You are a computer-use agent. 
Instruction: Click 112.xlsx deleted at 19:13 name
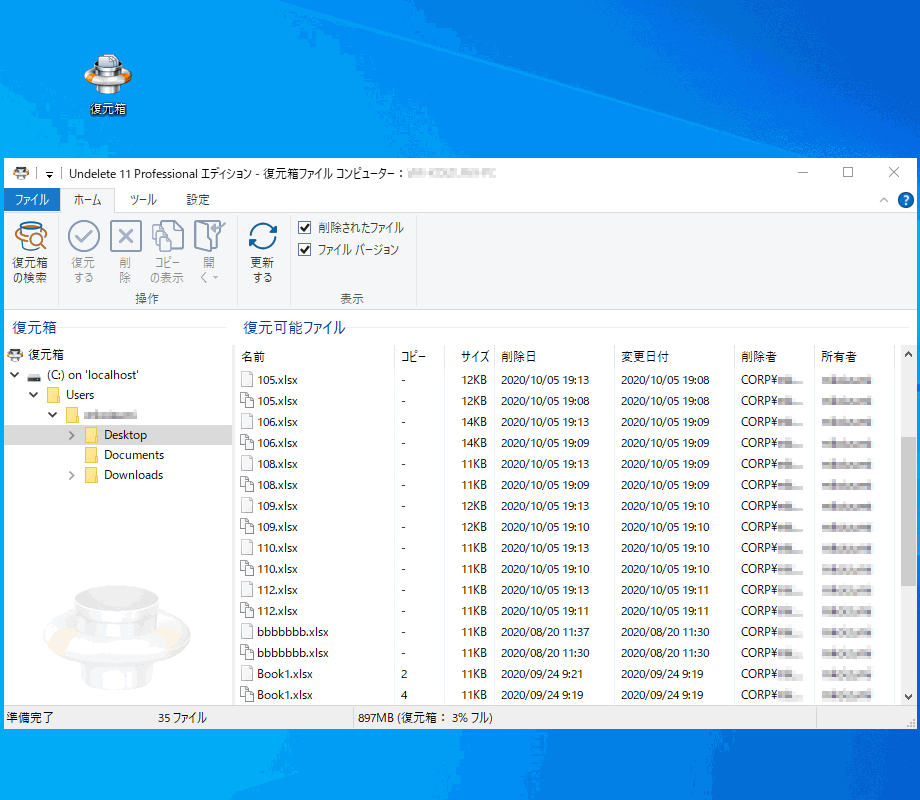(278, 590)
